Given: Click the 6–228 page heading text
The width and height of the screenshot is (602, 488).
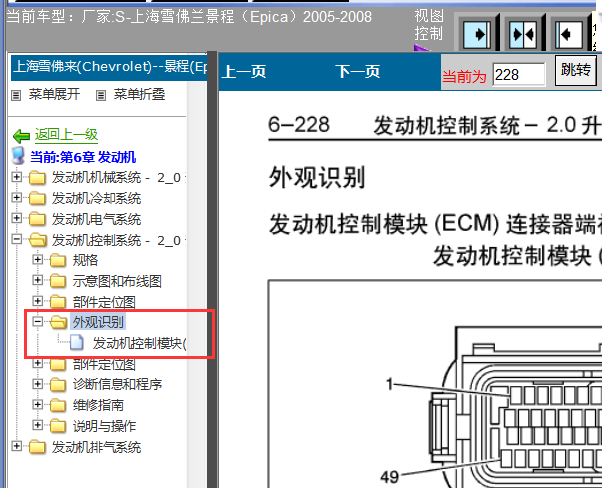Looking at the screenshot, I should (x=299, y=125).
